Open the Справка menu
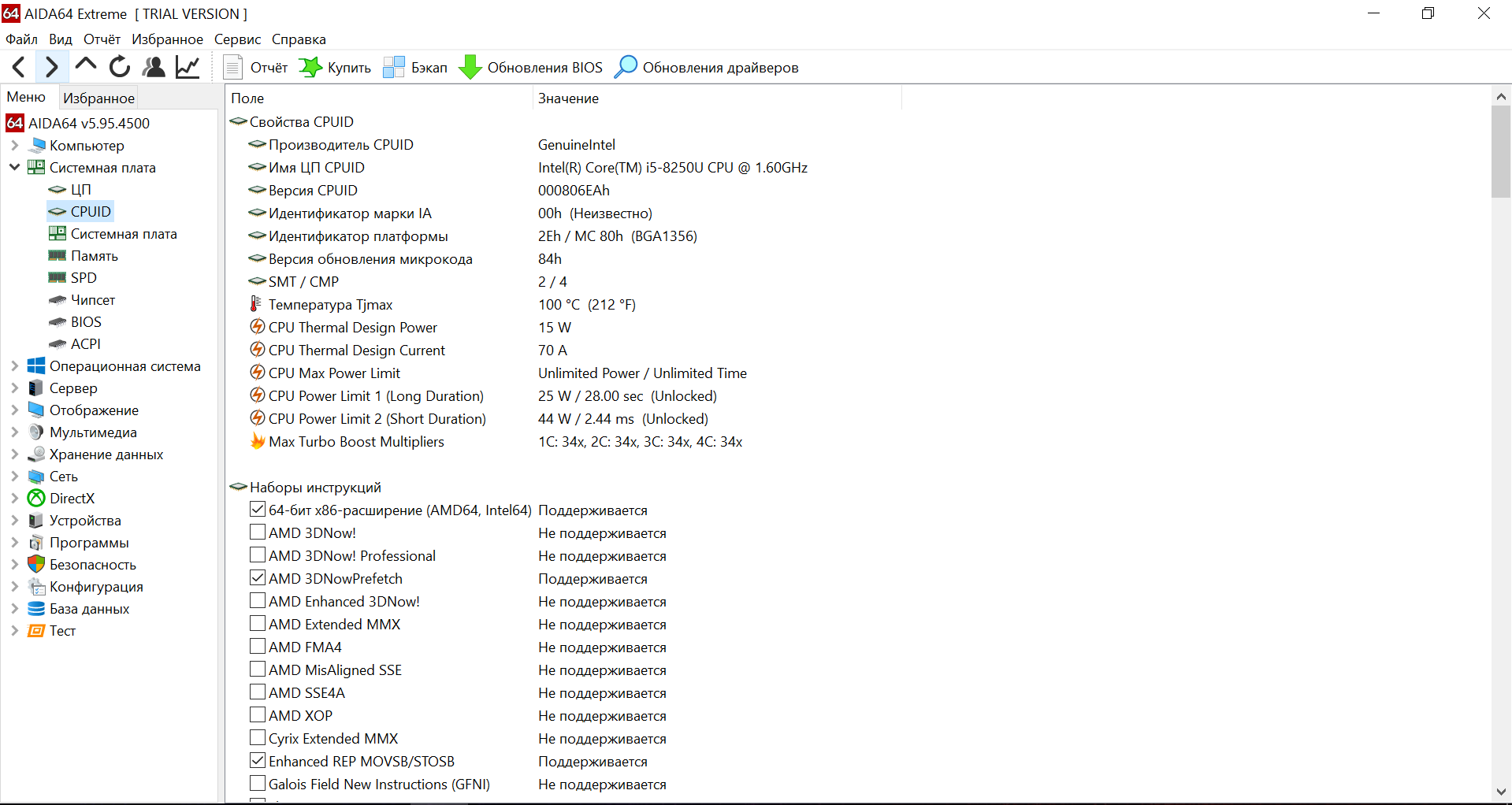 [299, 39]
